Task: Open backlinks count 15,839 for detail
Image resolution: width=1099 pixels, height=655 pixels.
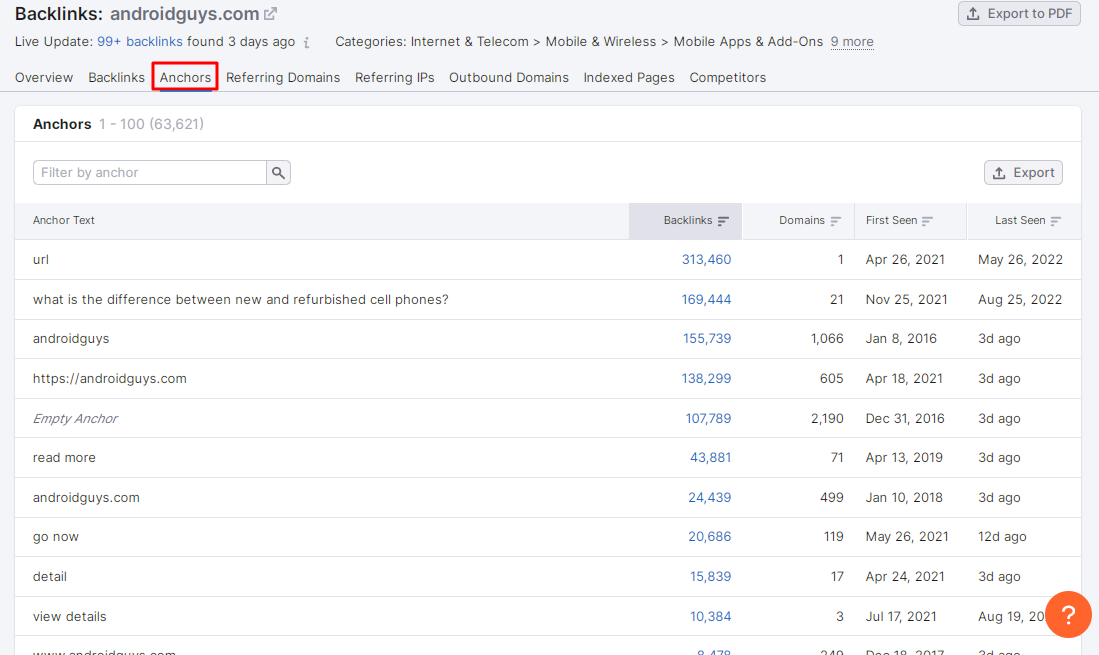Action: (711, 577)
